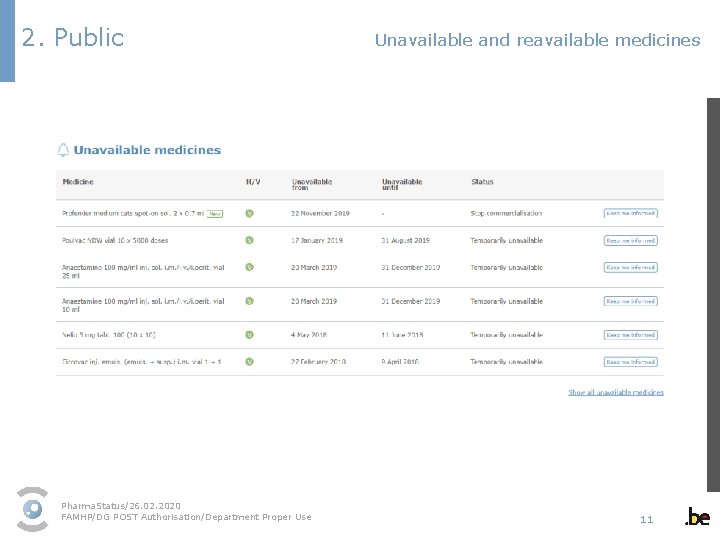Viewport: 720px width, 540px height.
Task: Click the Nelio unavailable-from date 4 May
Action: pos(309,335)
